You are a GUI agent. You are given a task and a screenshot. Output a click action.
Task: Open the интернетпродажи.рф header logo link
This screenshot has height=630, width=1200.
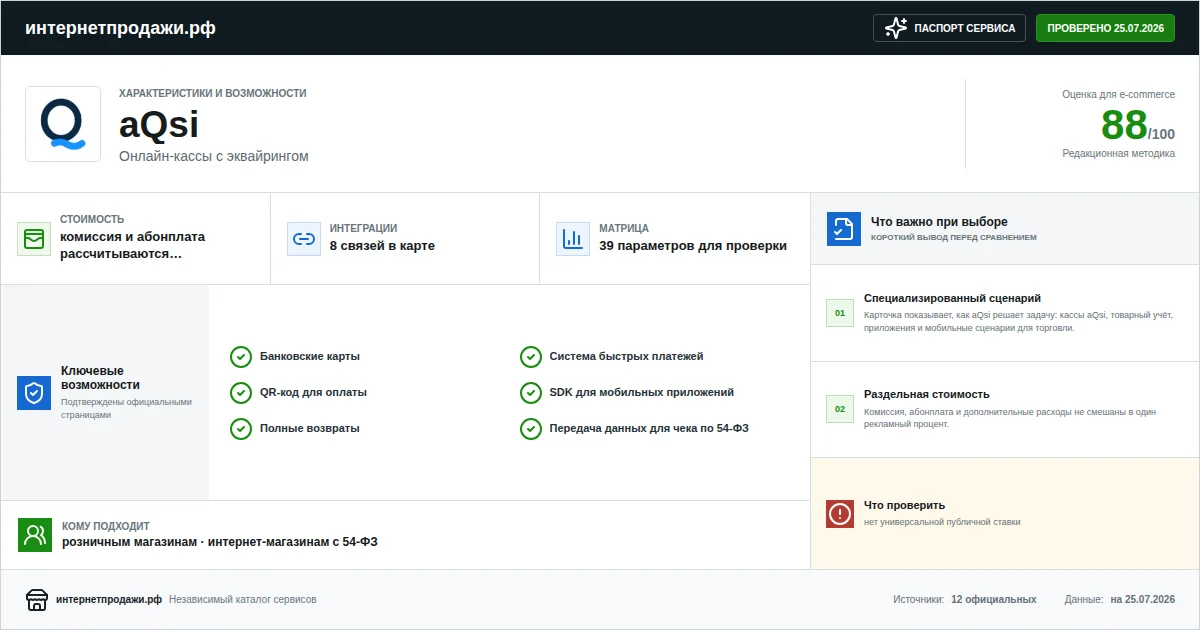[x=120, y=28]
